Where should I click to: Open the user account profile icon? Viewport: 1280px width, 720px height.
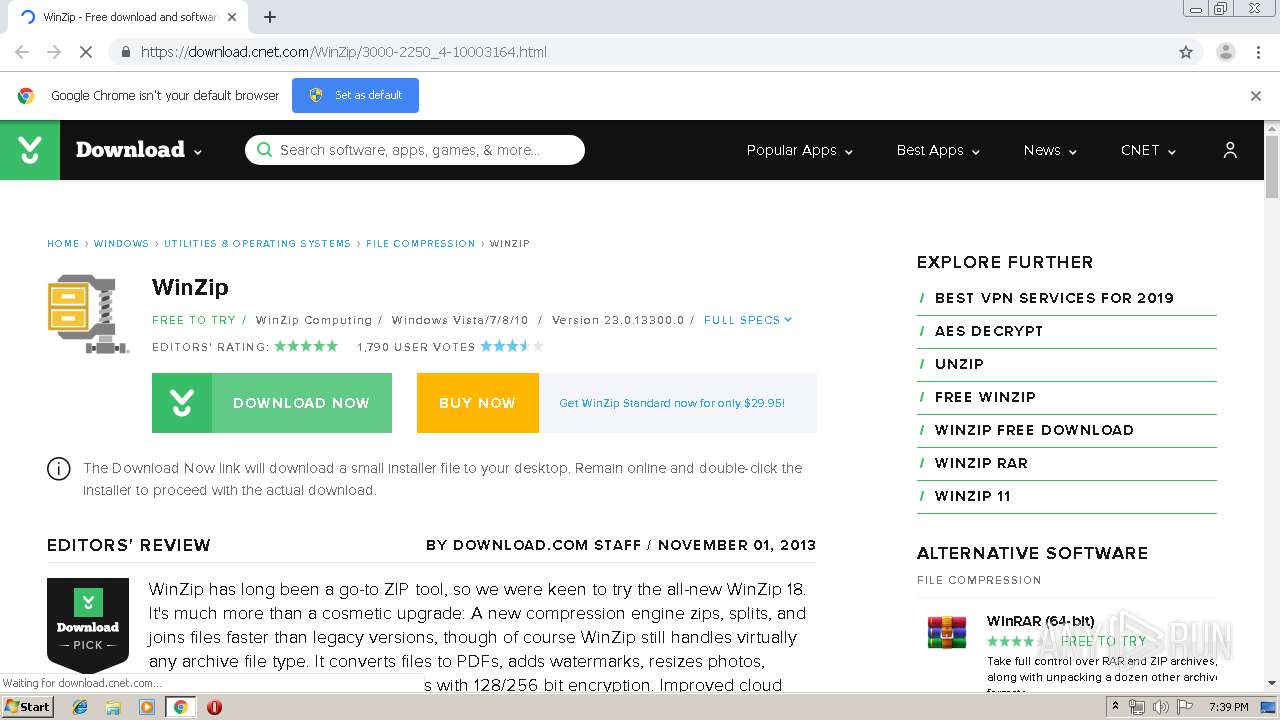point(1230,150)
